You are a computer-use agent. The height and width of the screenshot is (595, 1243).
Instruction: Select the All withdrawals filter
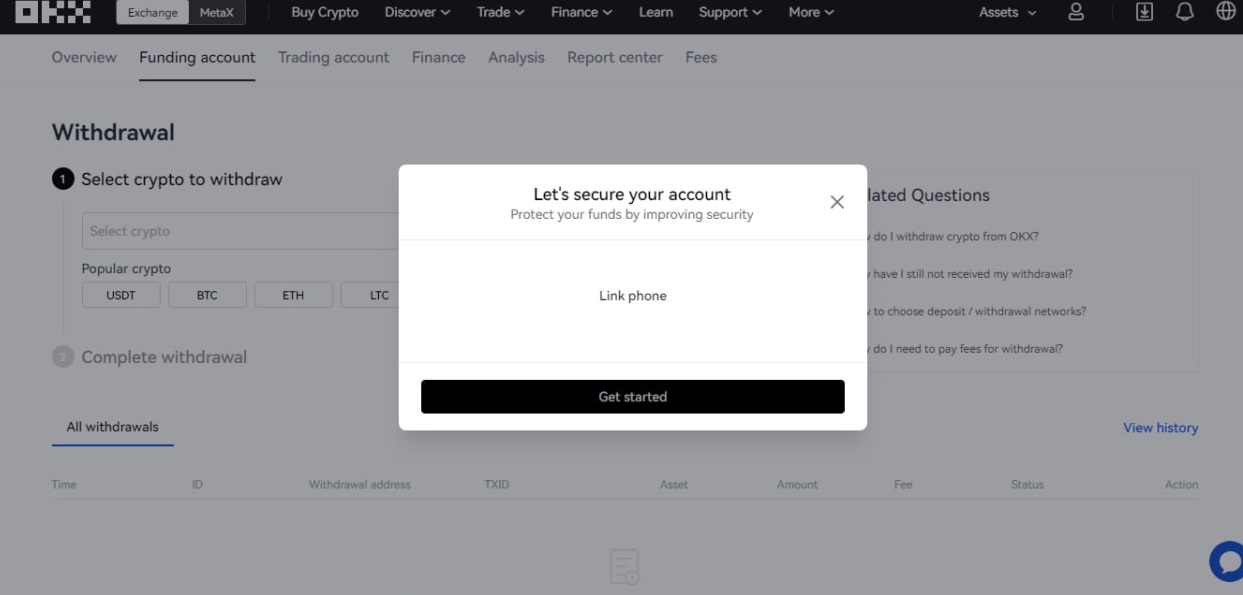coord(112,426)
